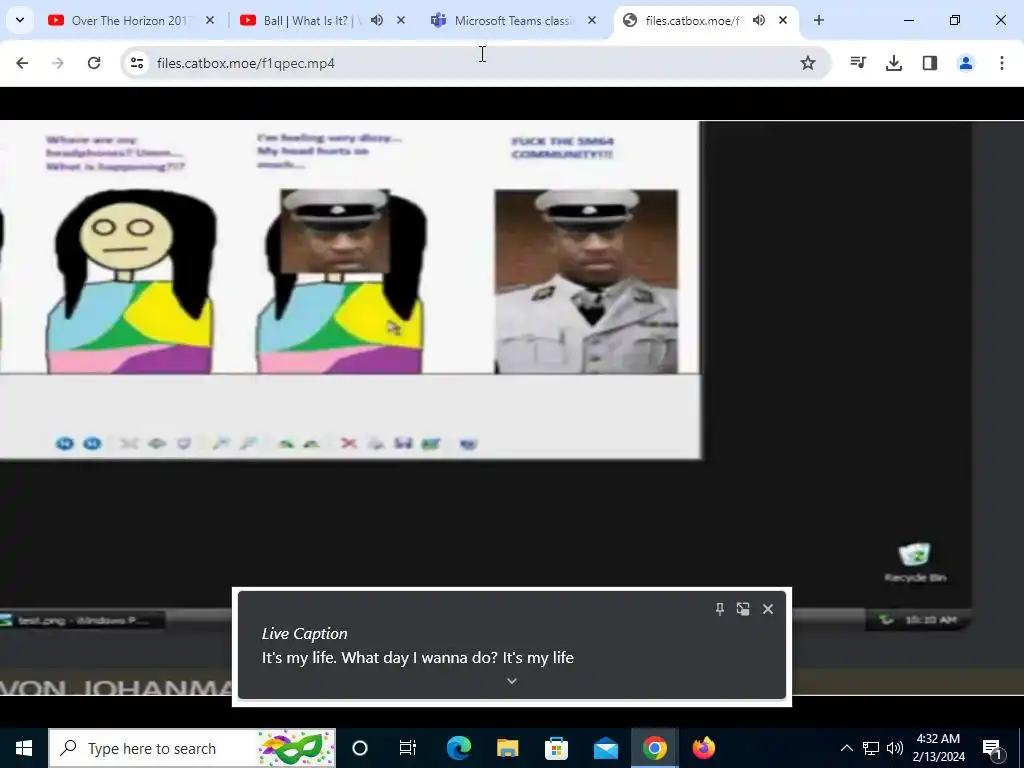Close the Over The Horizon tab
Image resolution: width=1024 pixels, height=768 pixels.
[210, 20]
